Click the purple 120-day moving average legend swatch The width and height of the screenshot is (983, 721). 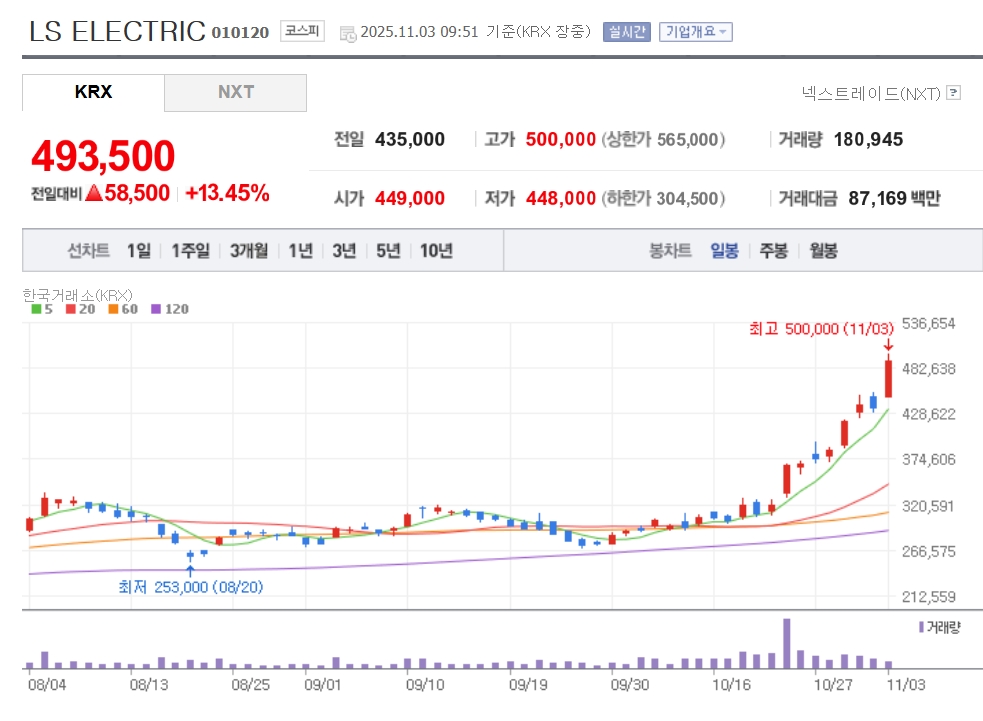pos(156,309)
